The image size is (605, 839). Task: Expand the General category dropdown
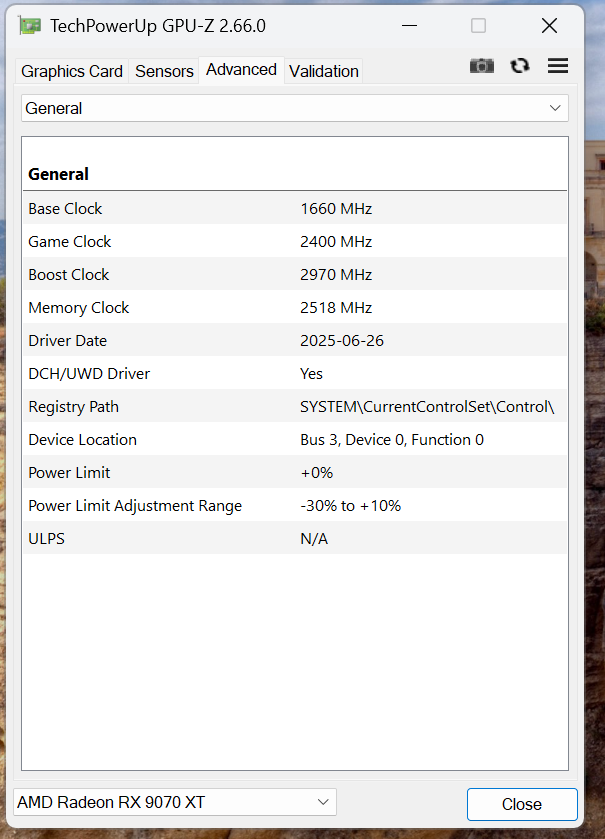[x=295, y=108]
